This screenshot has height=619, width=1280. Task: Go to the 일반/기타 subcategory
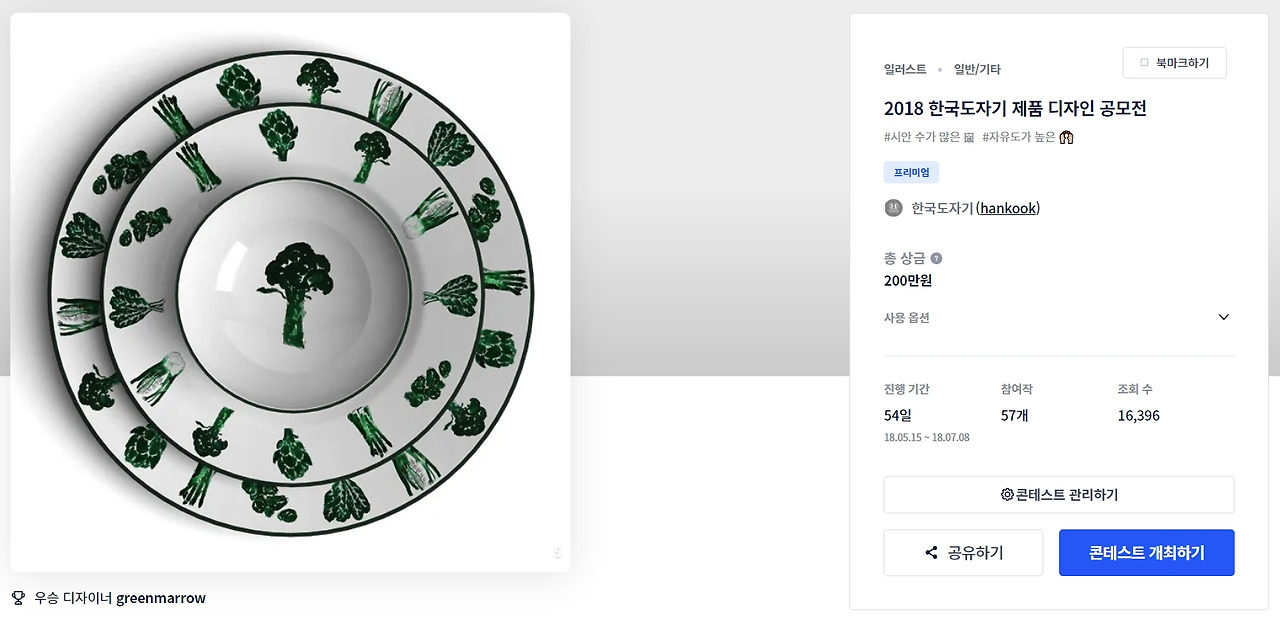coord(977,69)
